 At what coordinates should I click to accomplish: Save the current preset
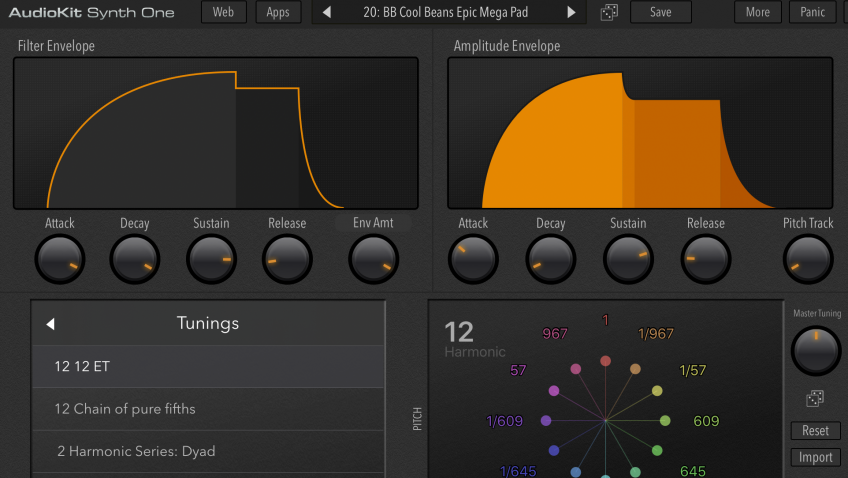click(x=660, y=12)
